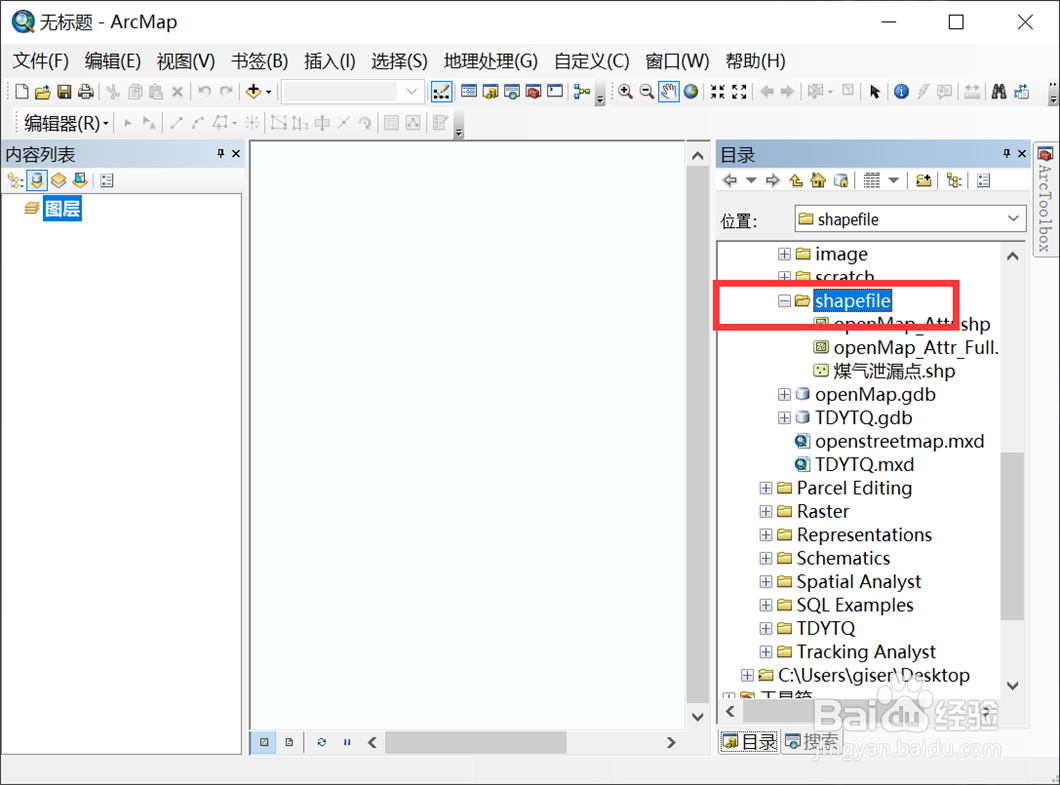Open a map document
Viewport: 1060px width, 785px height.
point(43,91)
